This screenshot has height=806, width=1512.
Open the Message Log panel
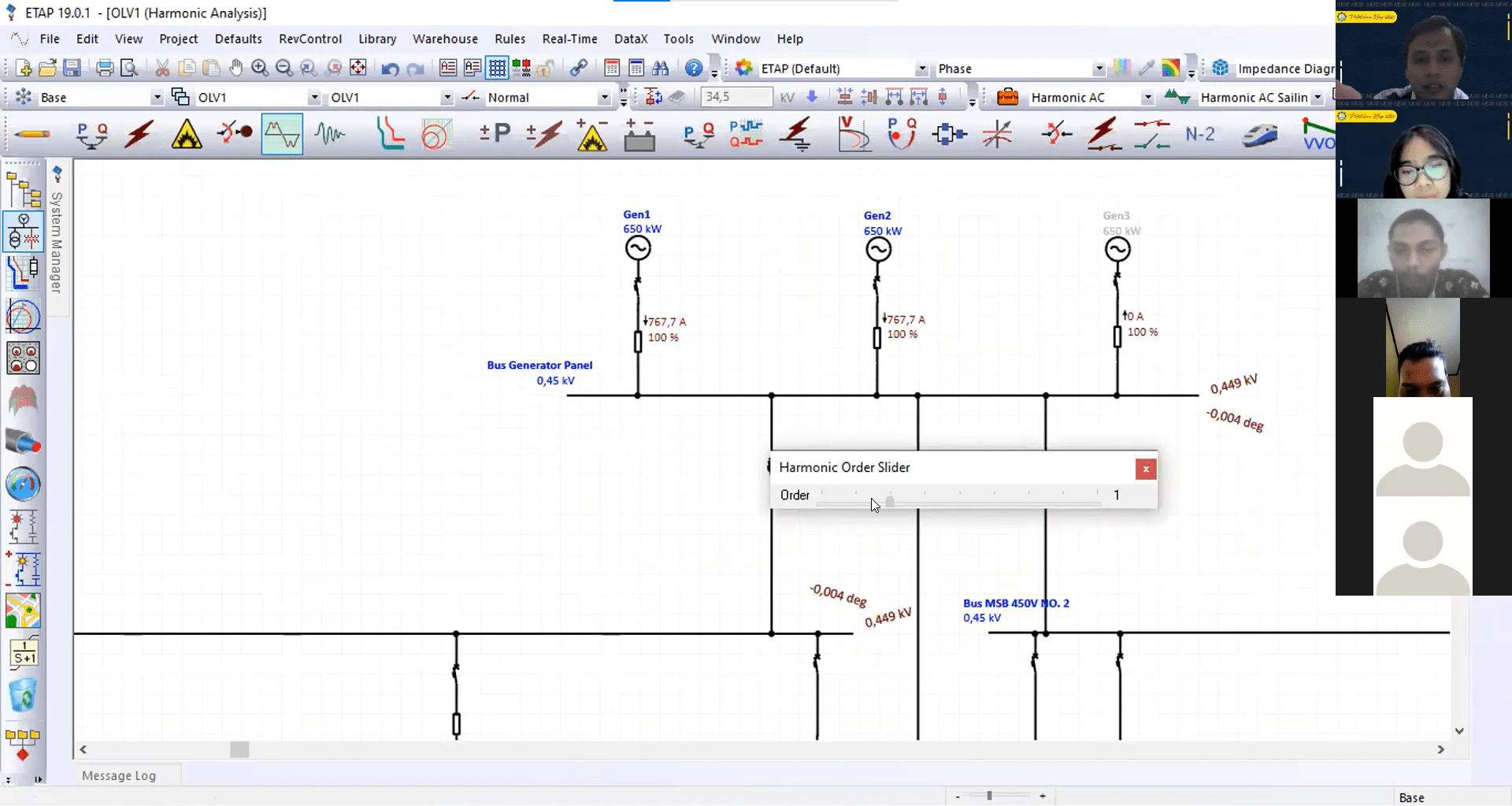(119, 776)
